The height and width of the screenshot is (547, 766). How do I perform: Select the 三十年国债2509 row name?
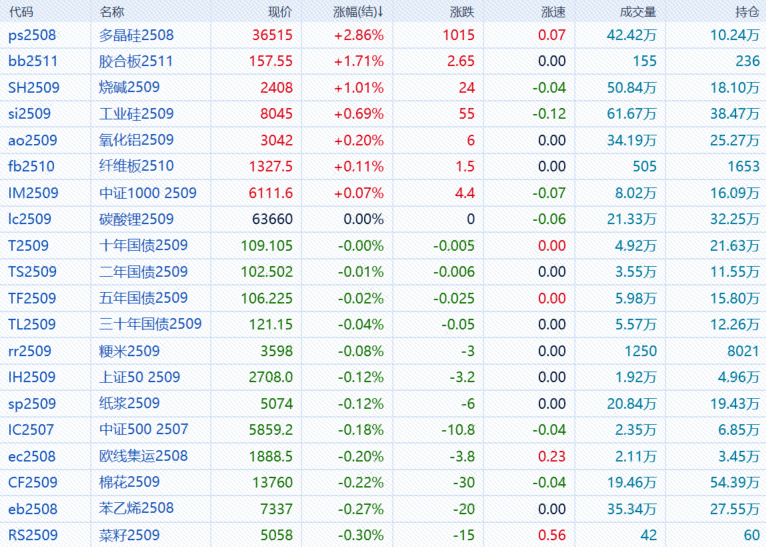[x=150, y=323]
